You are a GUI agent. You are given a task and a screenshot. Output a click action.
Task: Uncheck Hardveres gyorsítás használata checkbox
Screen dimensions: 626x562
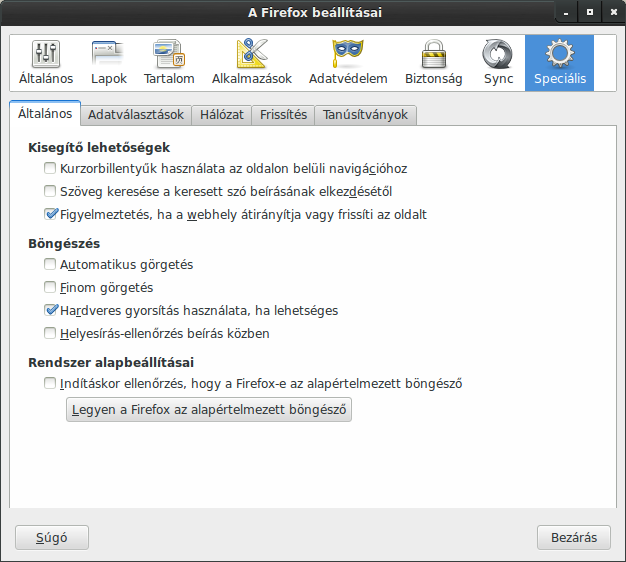tap(50, 310)
